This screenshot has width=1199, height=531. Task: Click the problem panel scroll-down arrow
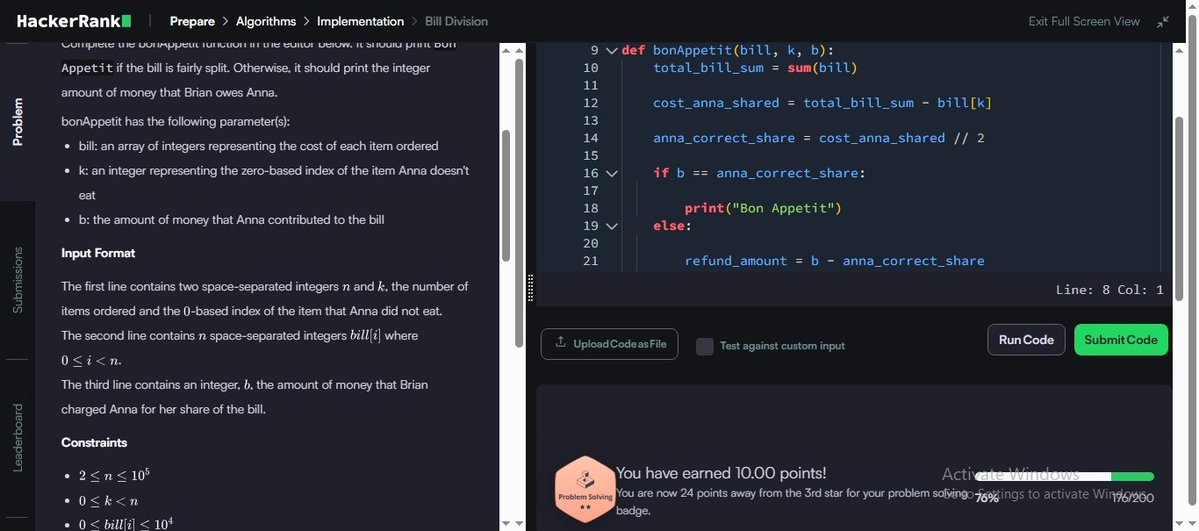pyautogui.click(x=506, y=523)
